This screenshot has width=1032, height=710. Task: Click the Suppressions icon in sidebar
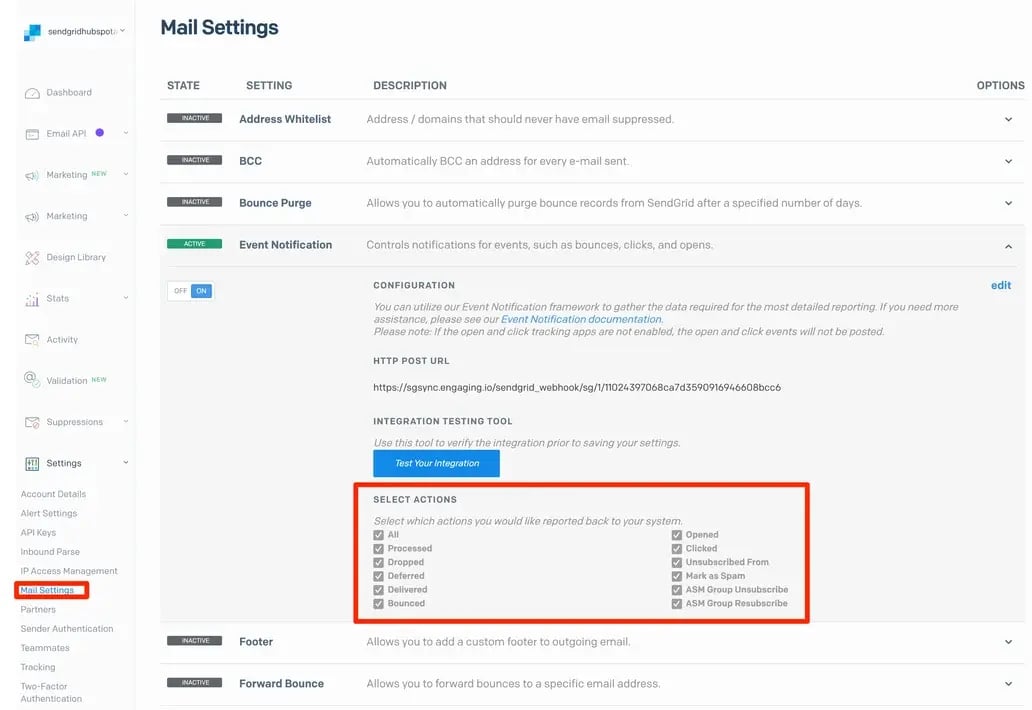point(32,422)
